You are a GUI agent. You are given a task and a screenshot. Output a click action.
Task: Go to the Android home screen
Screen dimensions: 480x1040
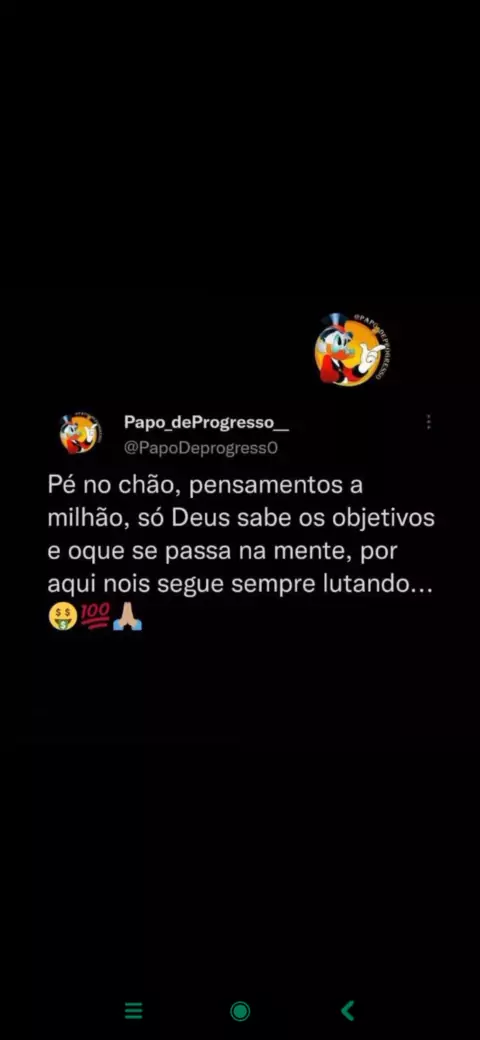(x=240, y=1011)
